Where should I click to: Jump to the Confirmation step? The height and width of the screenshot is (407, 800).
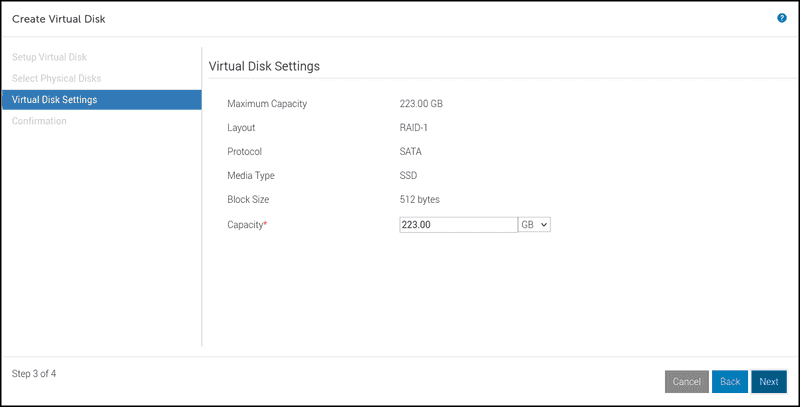coord(39,121)
